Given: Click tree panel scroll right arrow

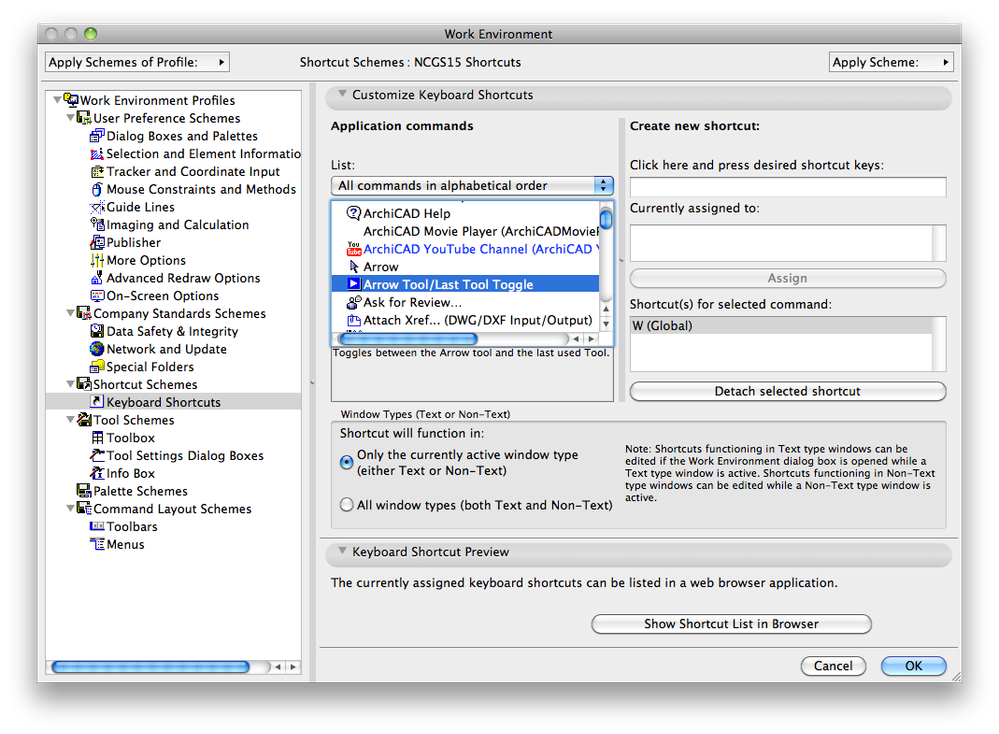Looking at the screenshot, I should (293, 666).
